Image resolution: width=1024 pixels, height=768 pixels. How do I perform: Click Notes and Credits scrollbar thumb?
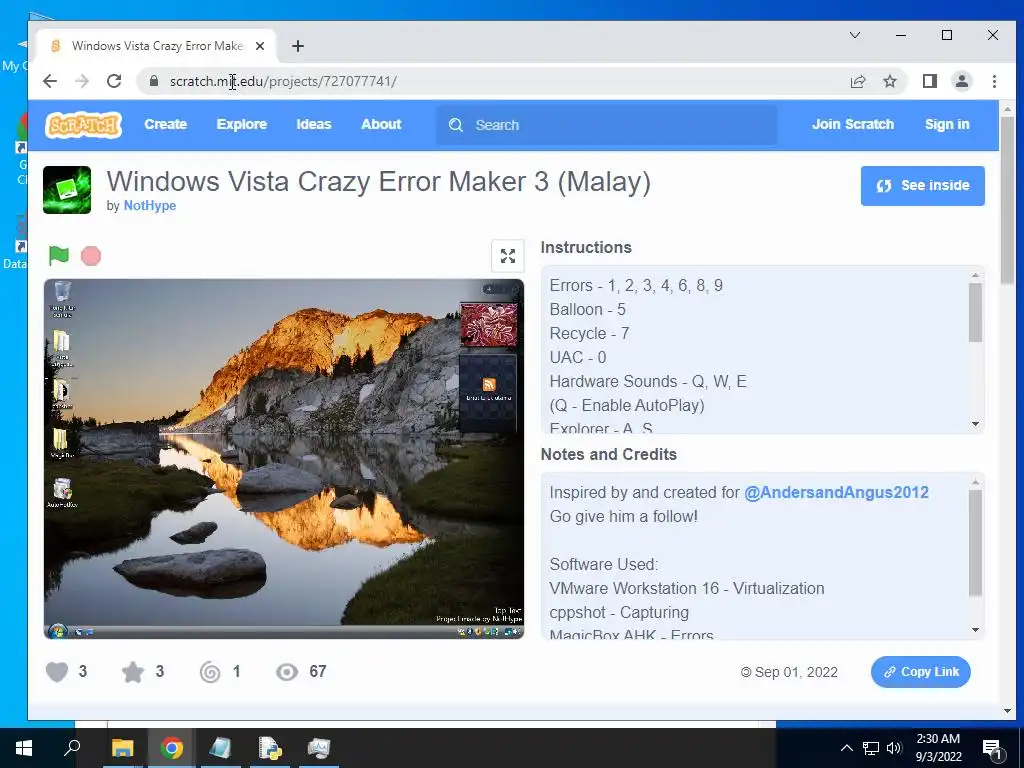pos(975,543)
